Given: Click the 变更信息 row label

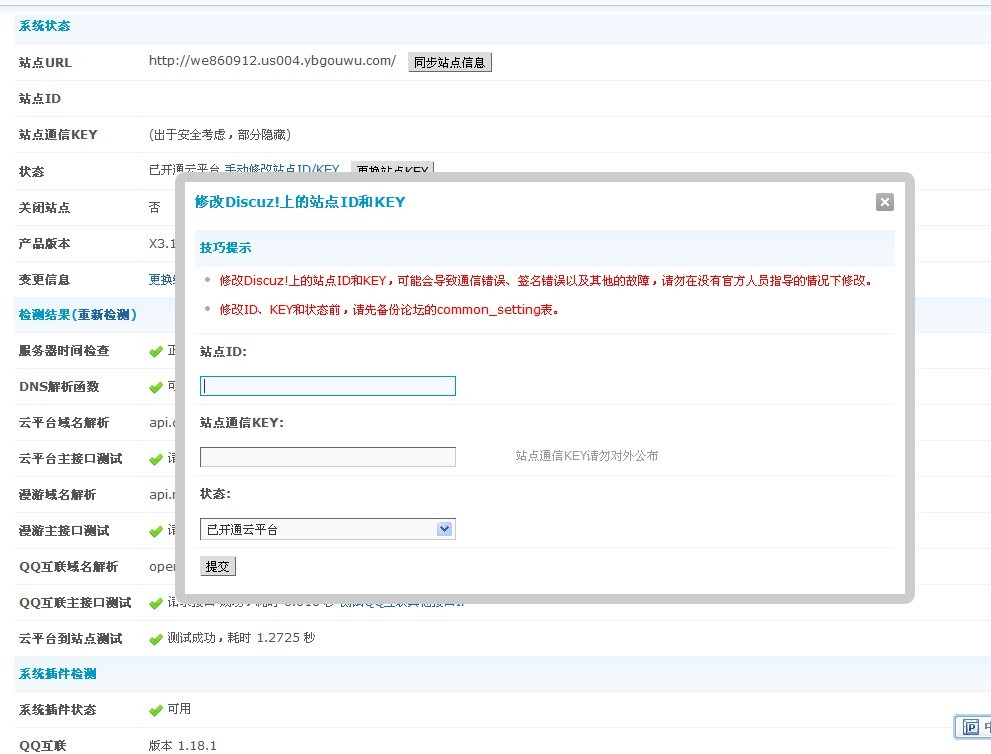Looking at the screenshot, I should (x=44, y=279).
